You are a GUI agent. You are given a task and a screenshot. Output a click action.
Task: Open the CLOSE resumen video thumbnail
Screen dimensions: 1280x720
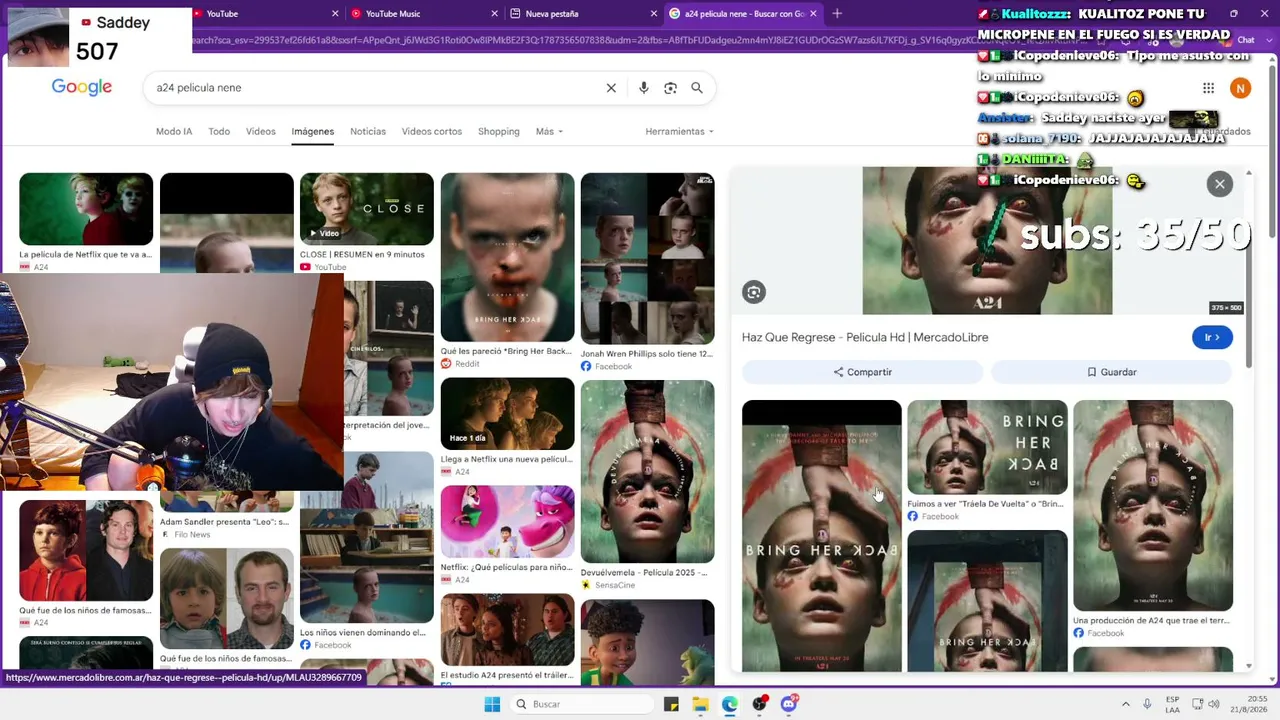tap(367, 209)
